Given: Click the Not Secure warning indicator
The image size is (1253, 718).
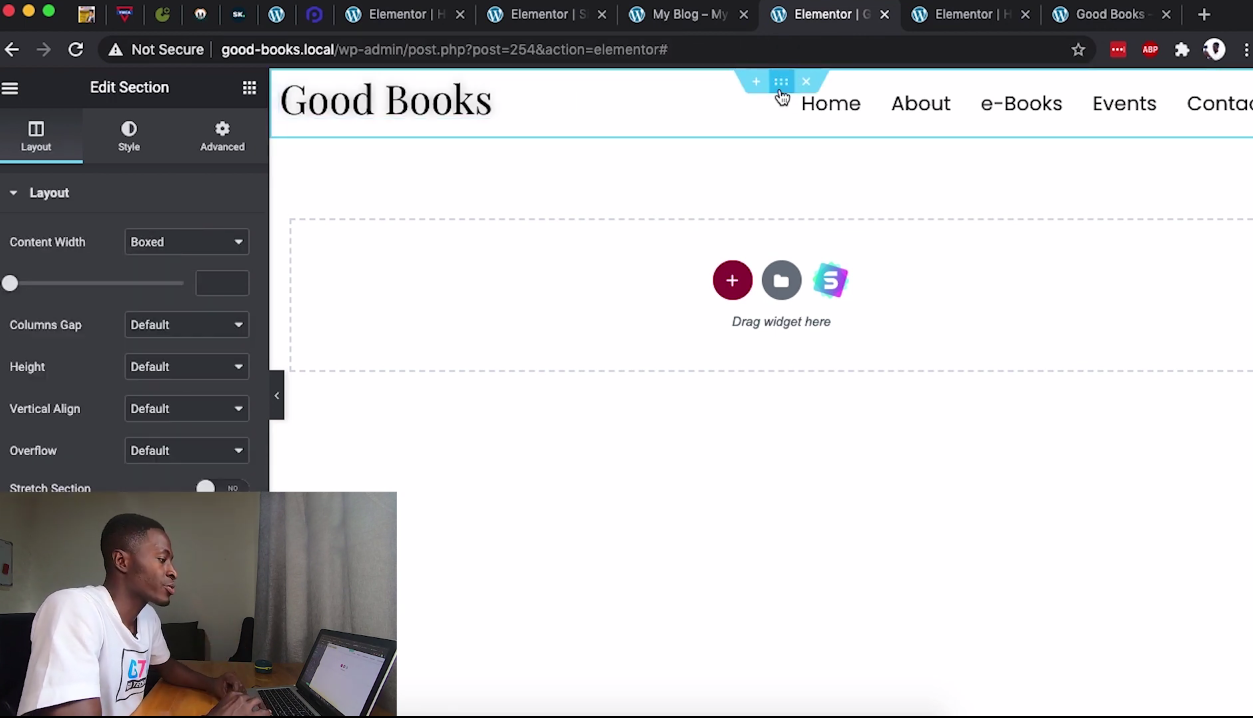Looking at the screenshot, I should click(156, 50).
